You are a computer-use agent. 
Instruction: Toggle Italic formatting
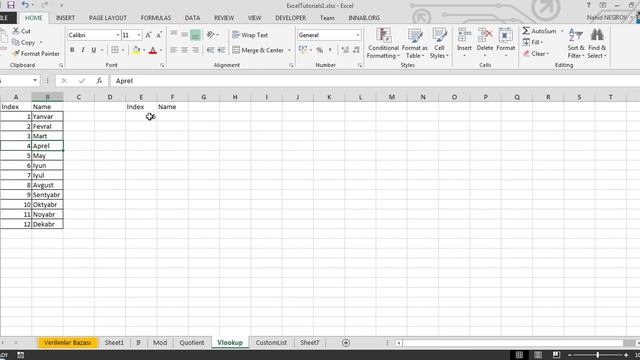[83, 50]
